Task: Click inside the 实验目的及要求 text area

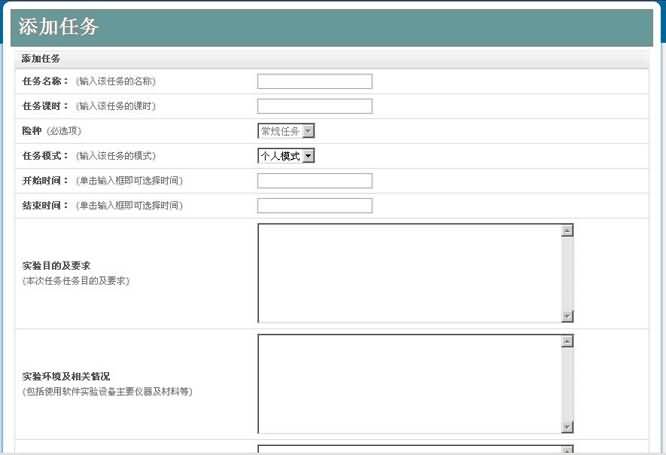Action: tap(409, 273)
